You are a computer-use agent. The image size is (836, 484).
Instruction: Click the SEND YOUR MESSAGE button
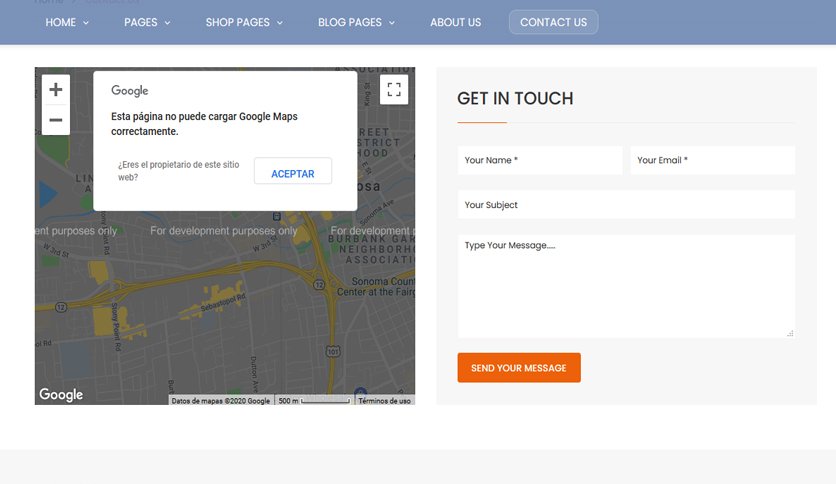519,368
